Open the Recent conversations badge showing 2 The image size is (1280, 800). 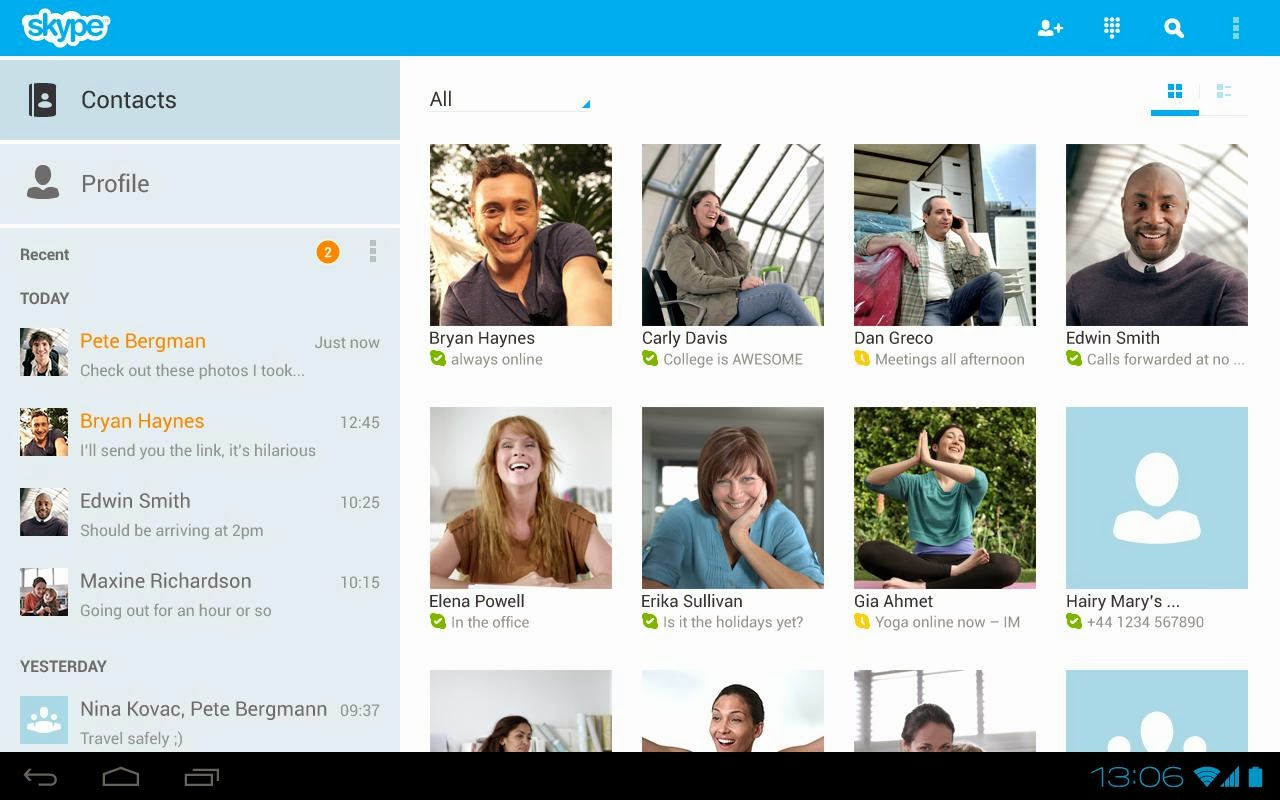tap(327, 252)
